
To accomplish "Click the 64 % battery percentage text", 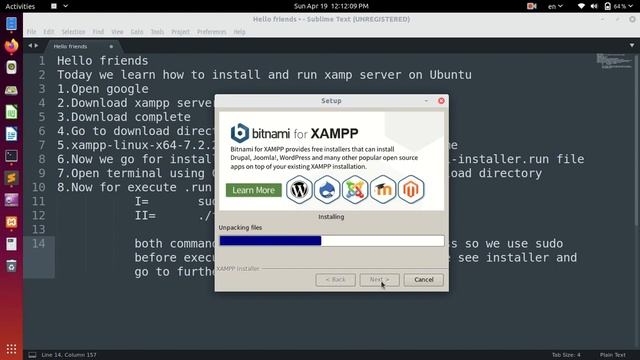I will (620, 6).
